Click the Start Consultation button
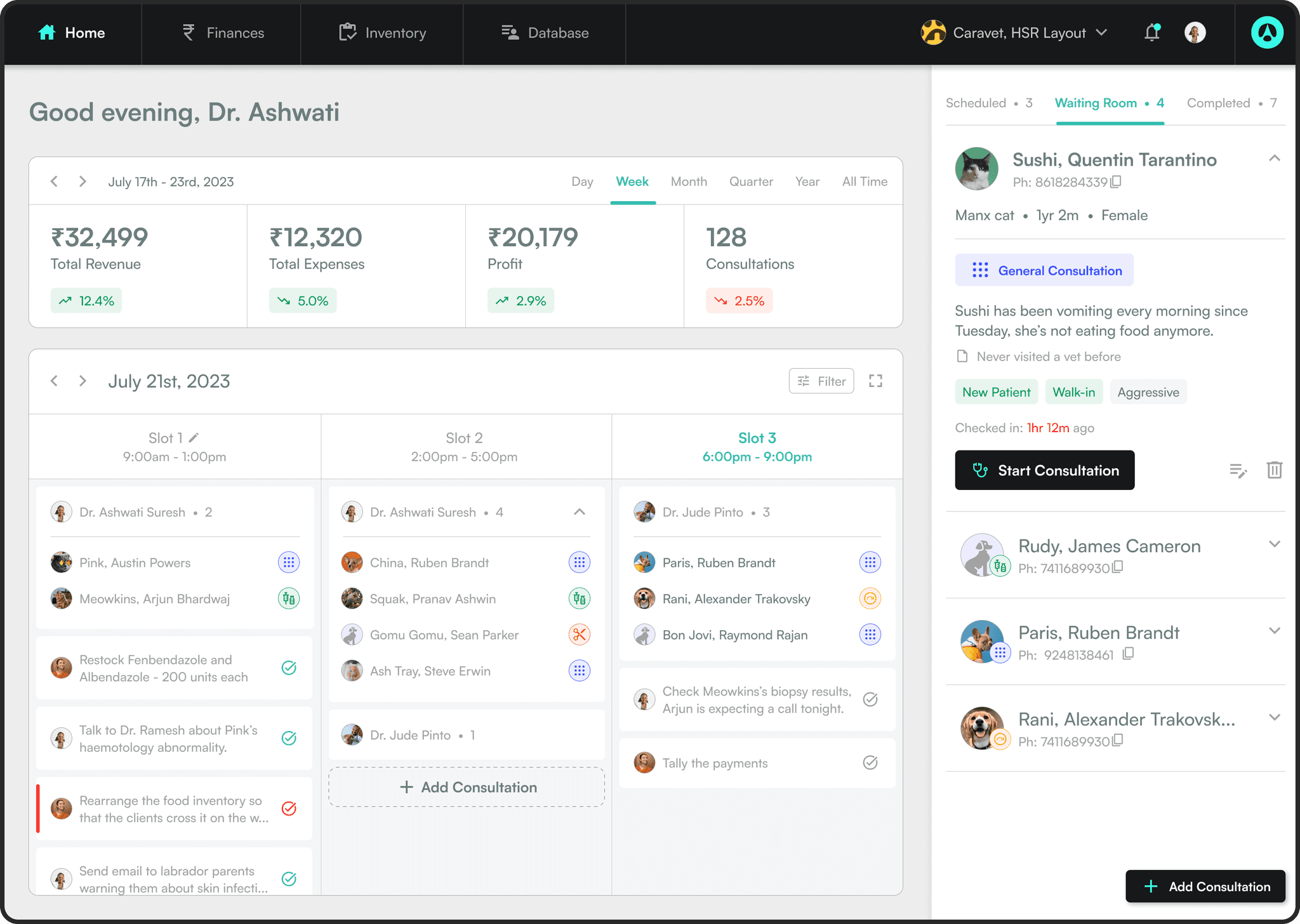Image resolution: width=1300 pixels, height=924 pixels. pos(1044,470)
